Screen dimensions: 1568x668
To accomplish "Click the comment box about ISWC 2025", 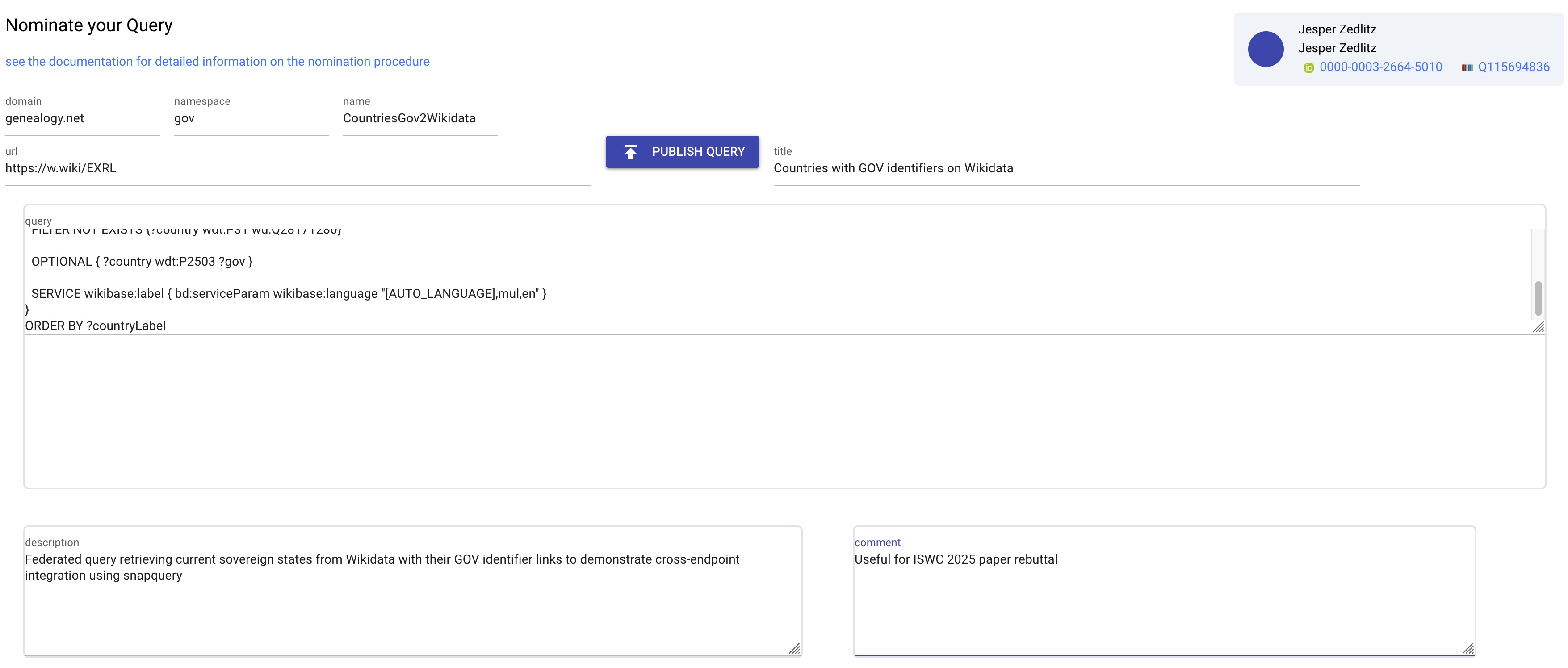I will click(1163, 602).
